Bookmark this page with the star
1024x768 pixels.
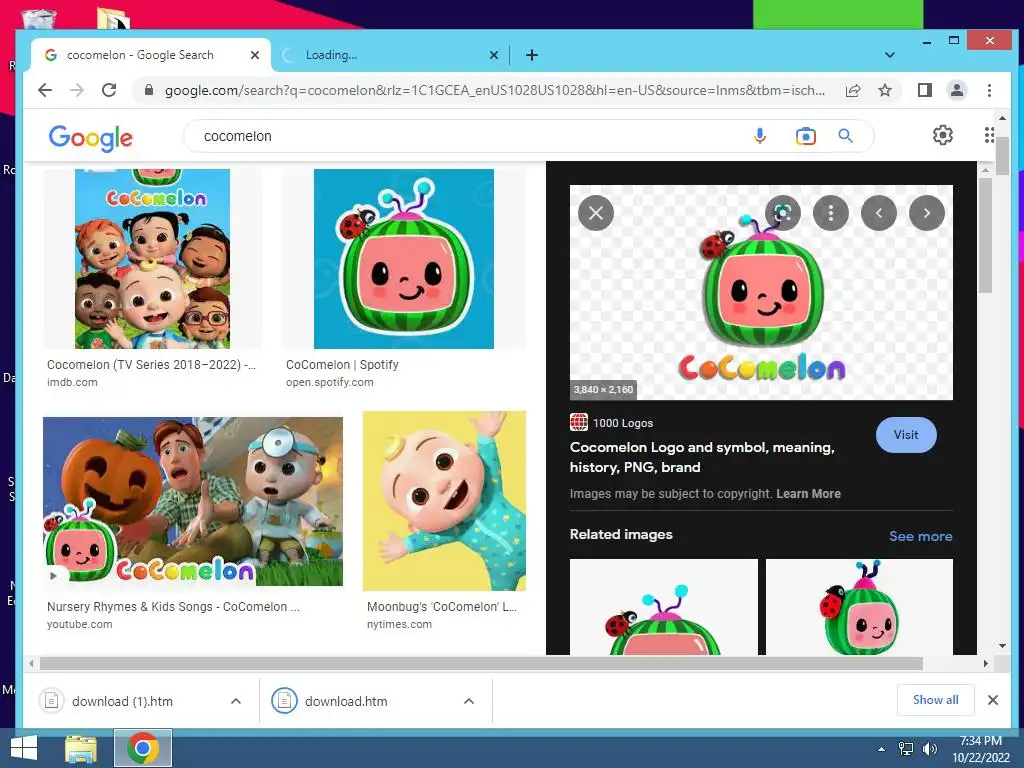click(885, 90)
